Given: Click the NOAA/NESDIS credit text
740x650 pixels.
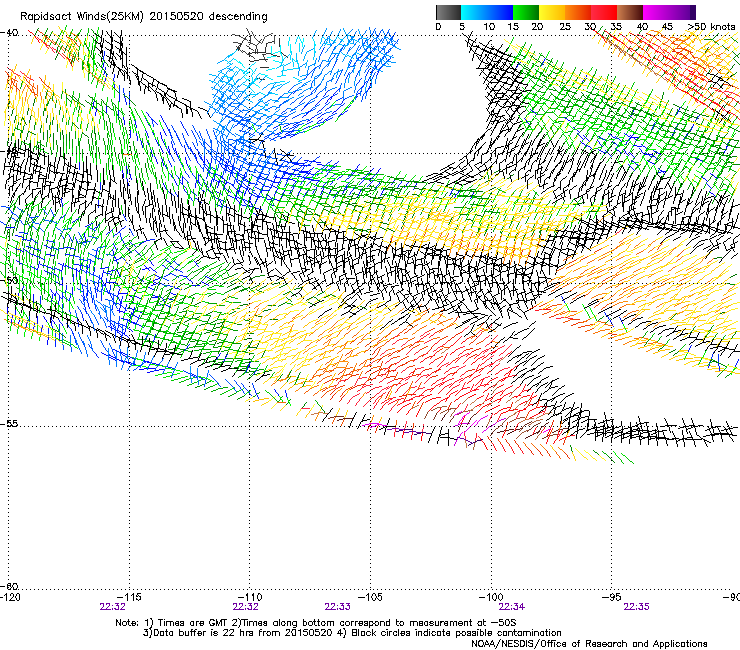Looking at the screenshot, I should (589, 644).
